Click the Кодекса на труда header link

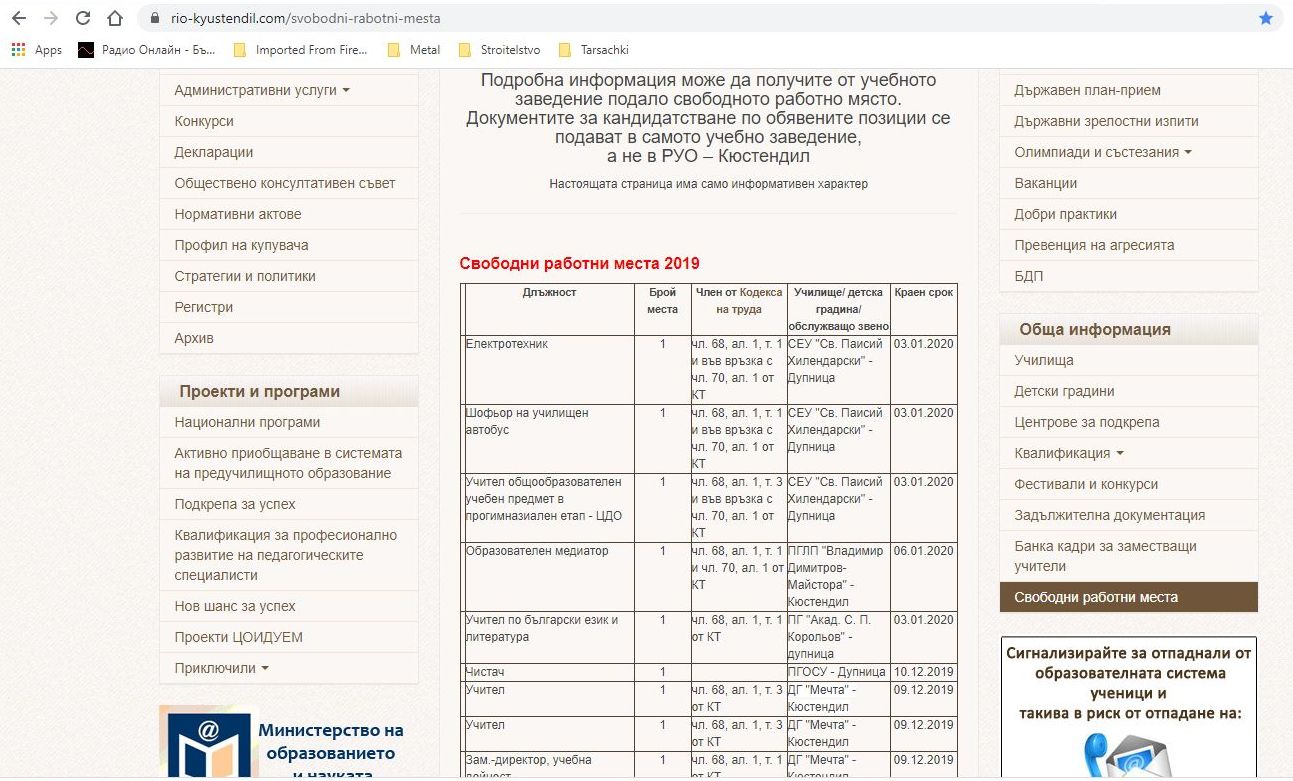749,301
